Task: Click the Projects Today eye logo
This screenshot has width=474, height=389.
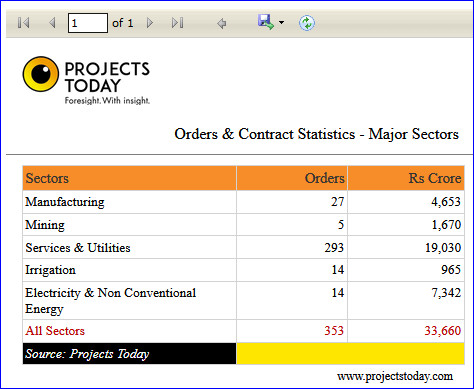Action: pyautogui.click(x=41, y=74)
